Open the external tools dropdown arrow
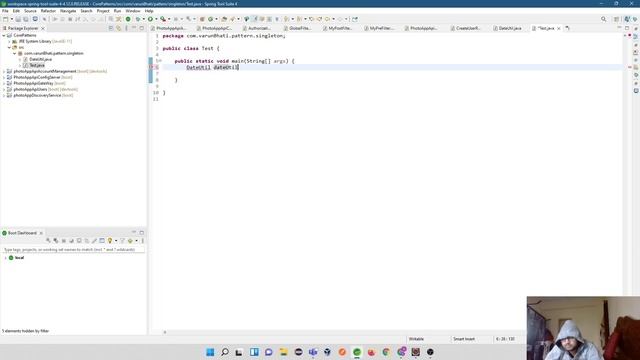Image resolution: width=640 pixels, height=360 pixels. pyautogui.click(x=169, y=19)
